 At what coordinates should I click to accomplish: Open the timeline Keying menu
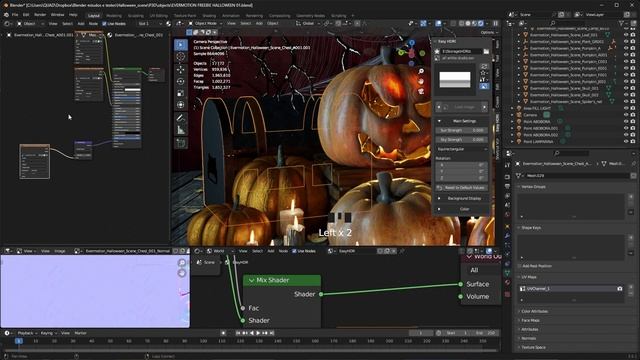click(48, 333)
